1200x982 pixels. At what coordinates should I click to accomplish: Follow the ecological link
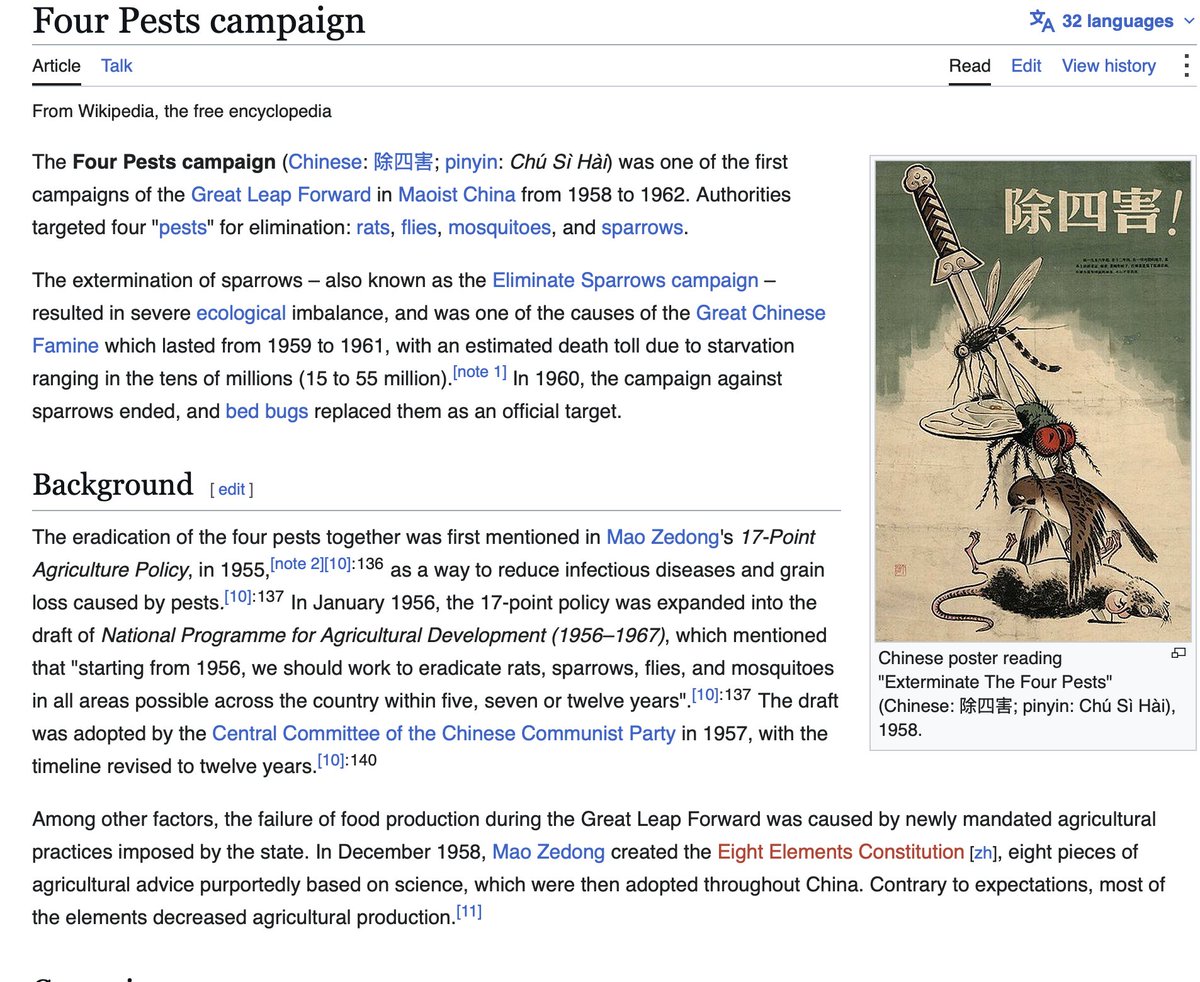(x=241, y=313)
